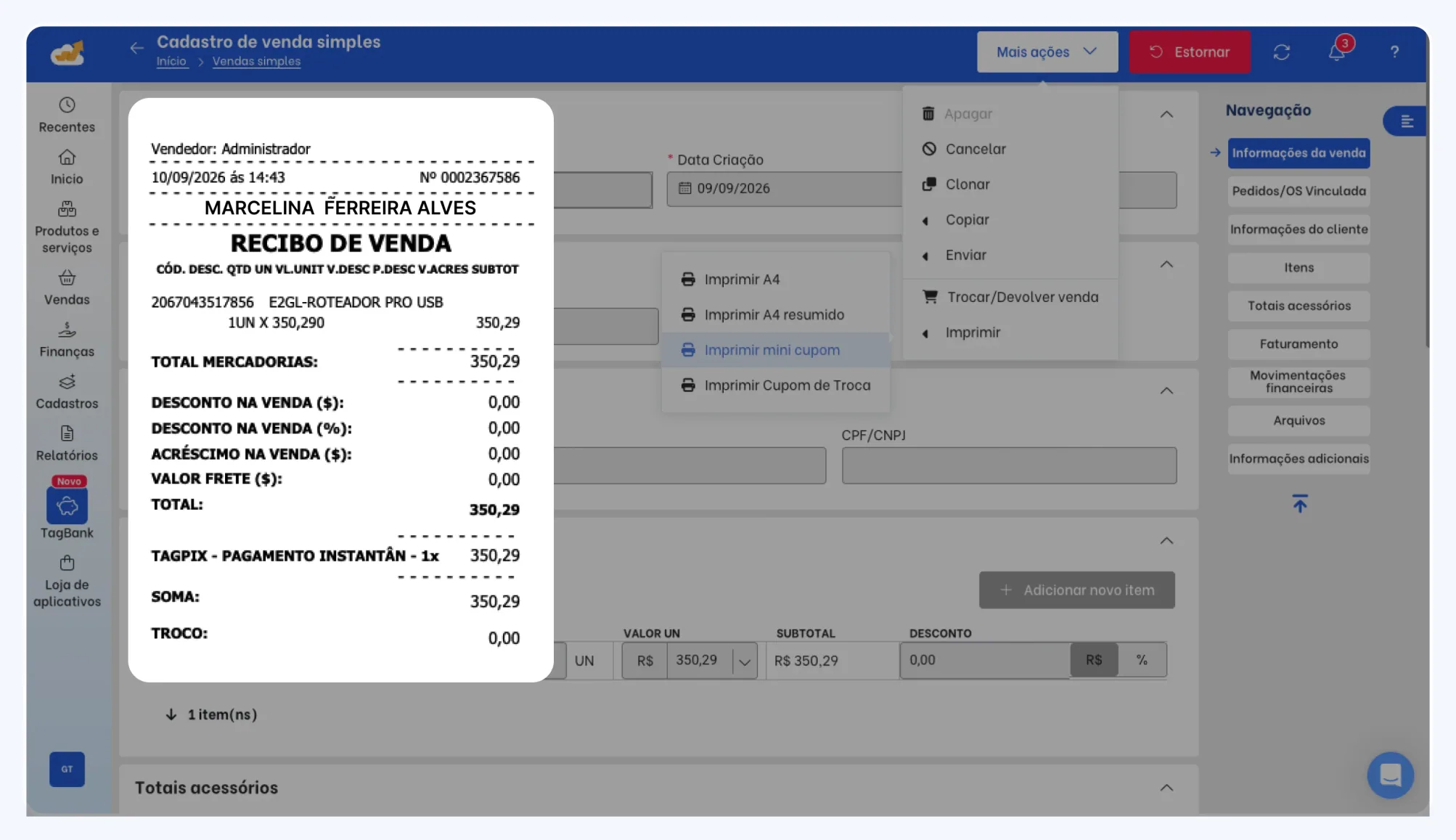1456x840 pixels.
Task: Expand the Enviar submenu
Action: tap(1010, 256)
